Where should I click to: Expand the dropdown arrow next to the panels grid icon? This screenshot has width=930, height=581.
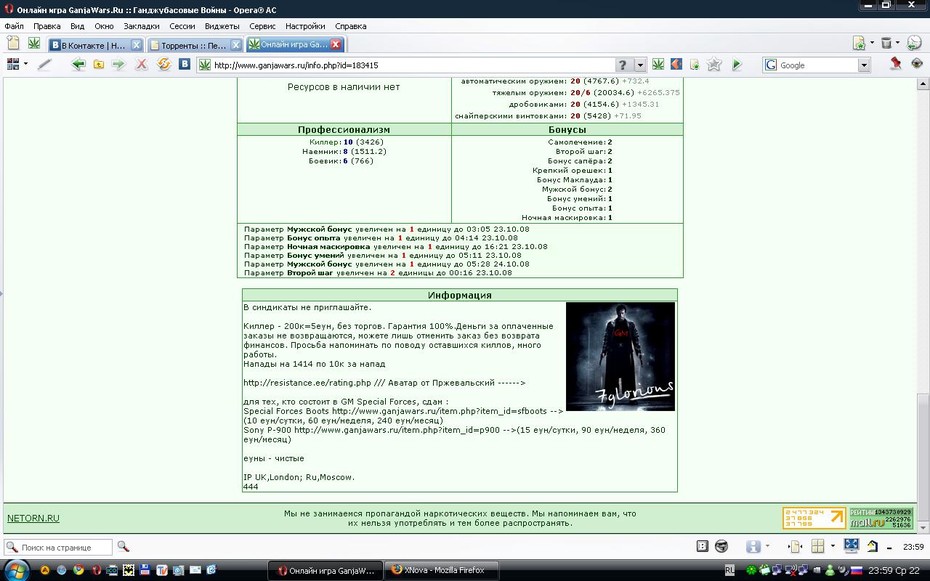pos(26,64)
